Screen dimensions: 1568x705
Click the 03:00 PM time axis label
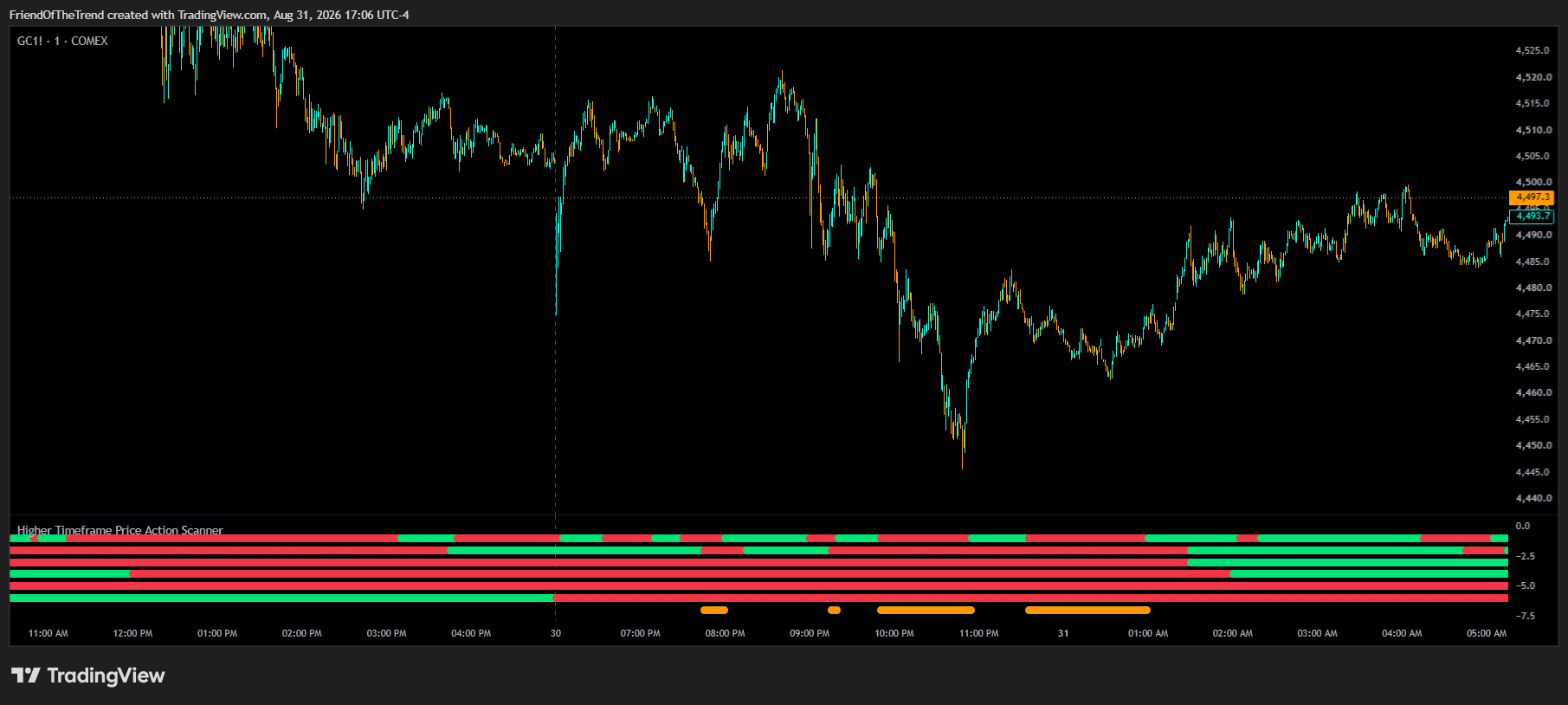[x=386, y=633]
